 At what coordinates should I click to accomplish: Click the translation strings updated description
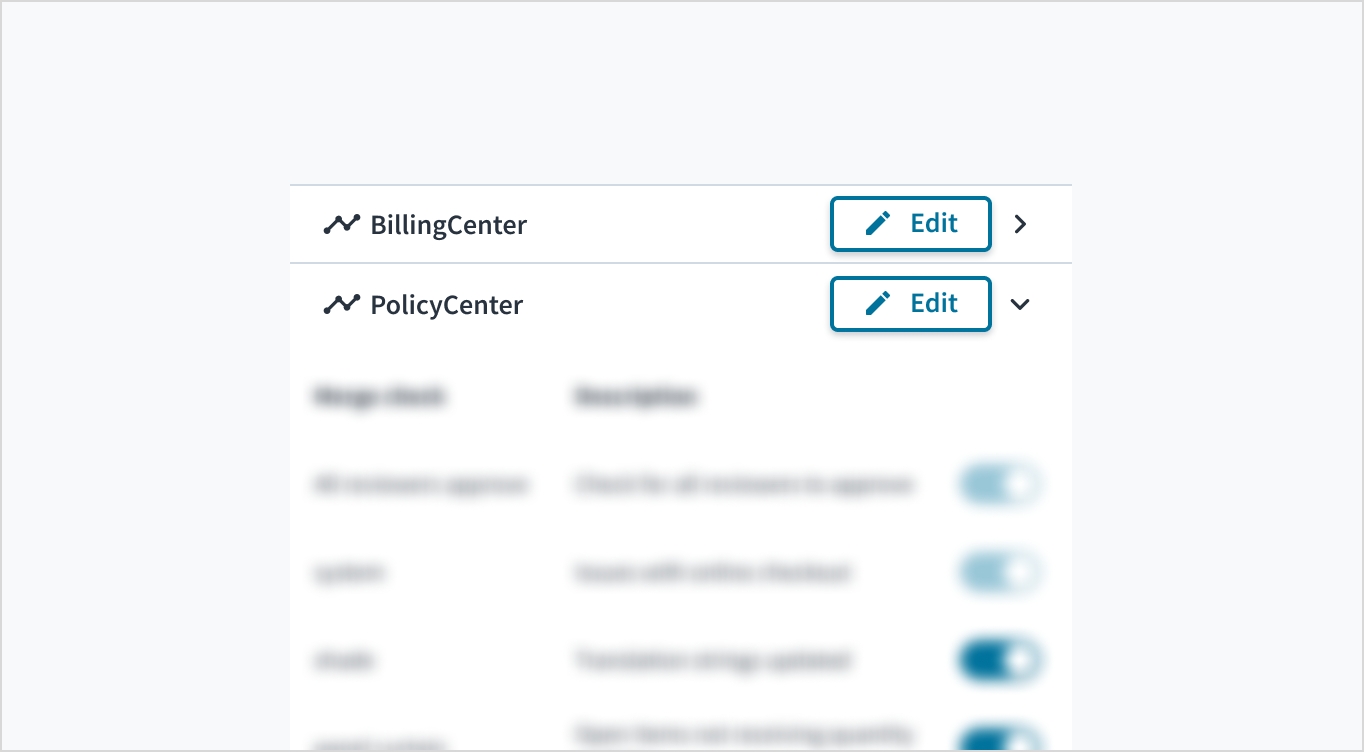click(x=712, y=661)
